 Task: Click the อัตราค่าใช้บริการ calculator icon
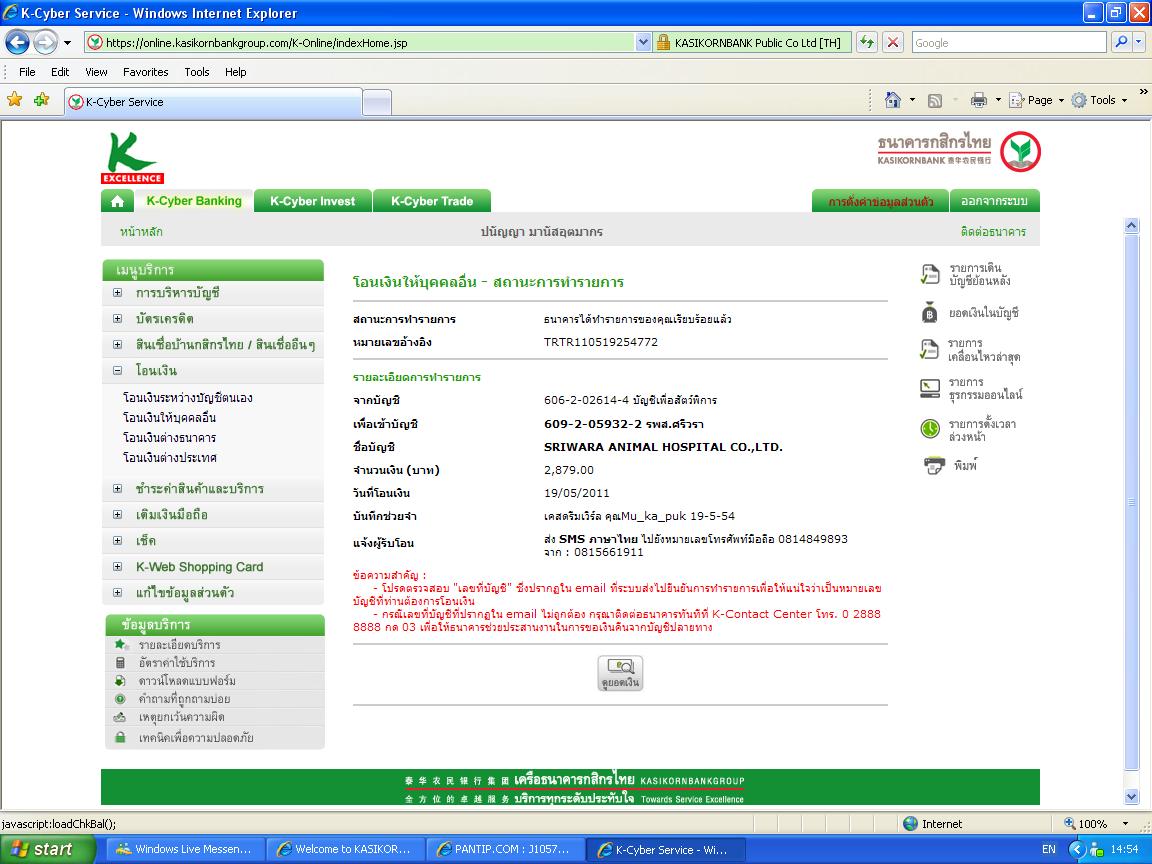(120, 663)
